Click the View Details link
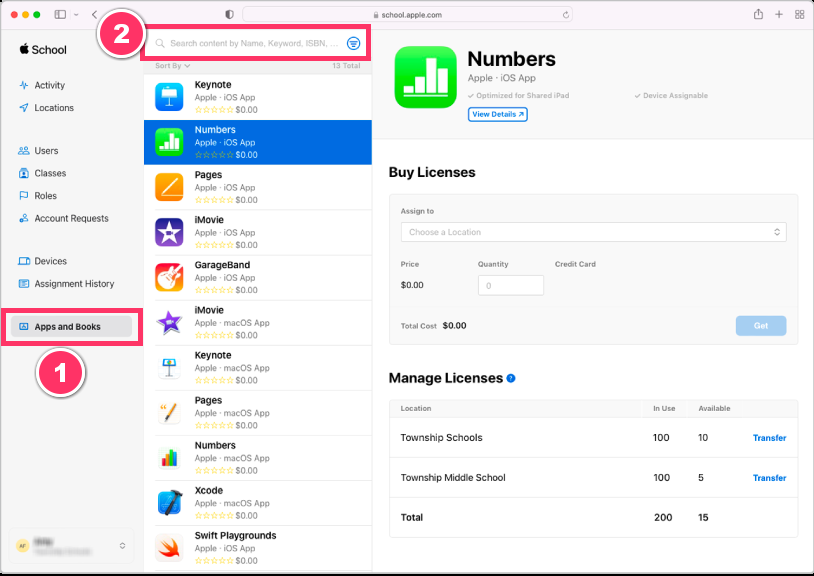Image resolution: width=814 pixels, height=576 pixels. tap(498, 114)
